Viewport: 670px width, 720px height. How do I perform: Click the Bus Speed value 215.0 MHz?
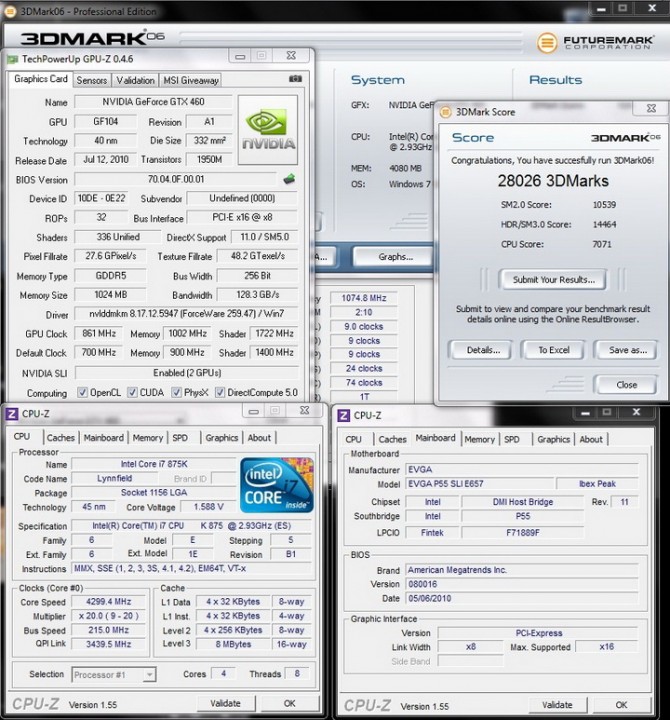tap(108, 630)
